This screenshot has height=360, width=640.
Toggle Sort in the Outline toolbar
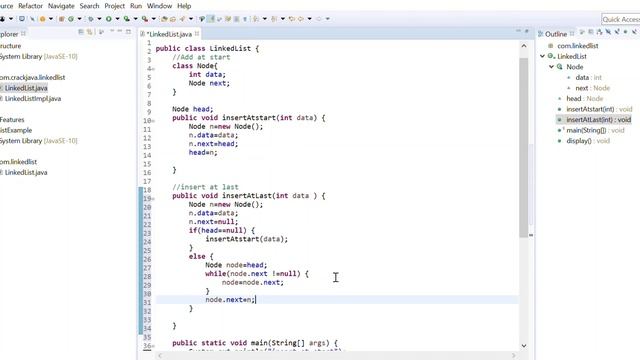599,32
